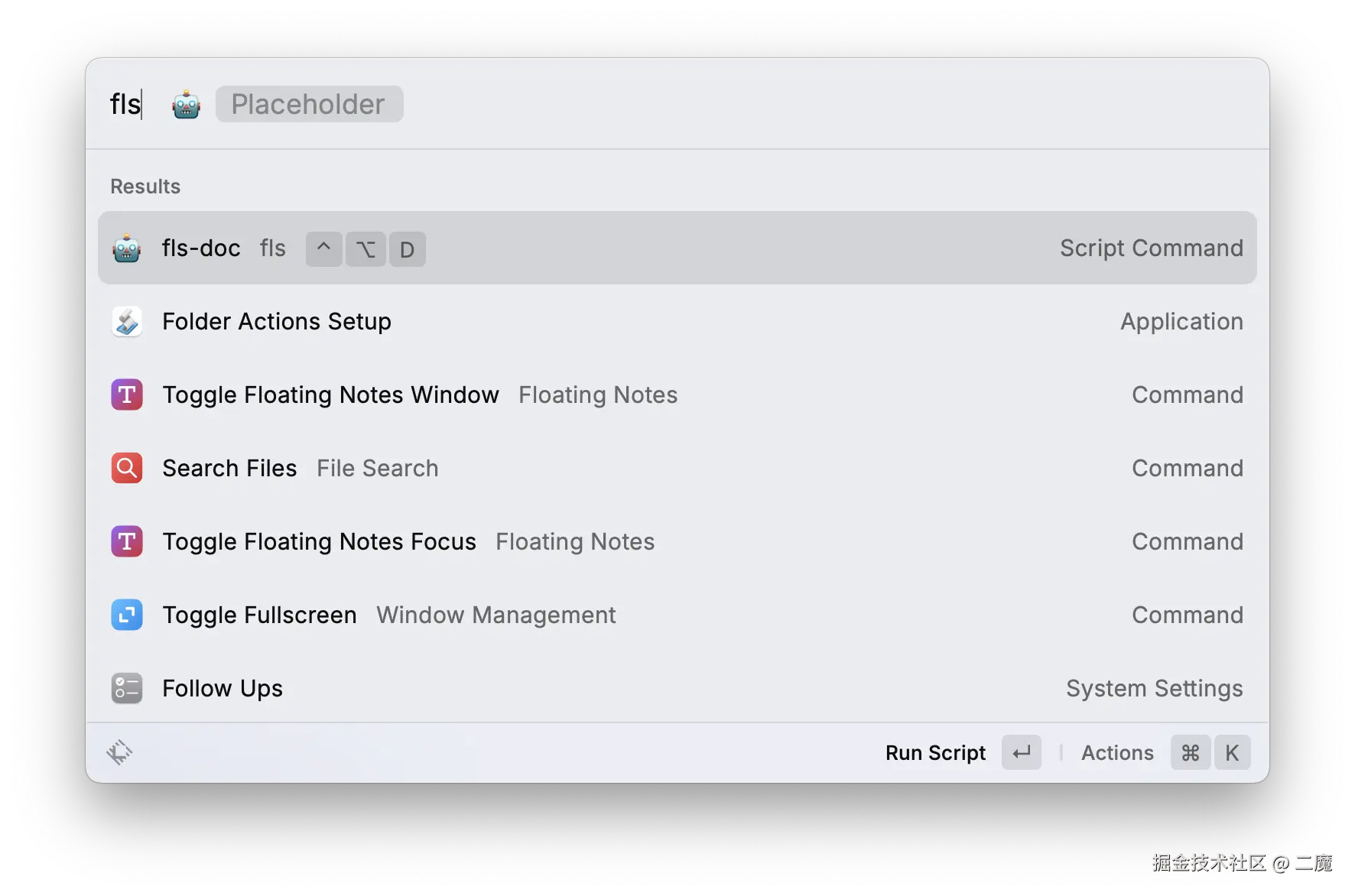Click the Placeholder argument field

(309, 105)
